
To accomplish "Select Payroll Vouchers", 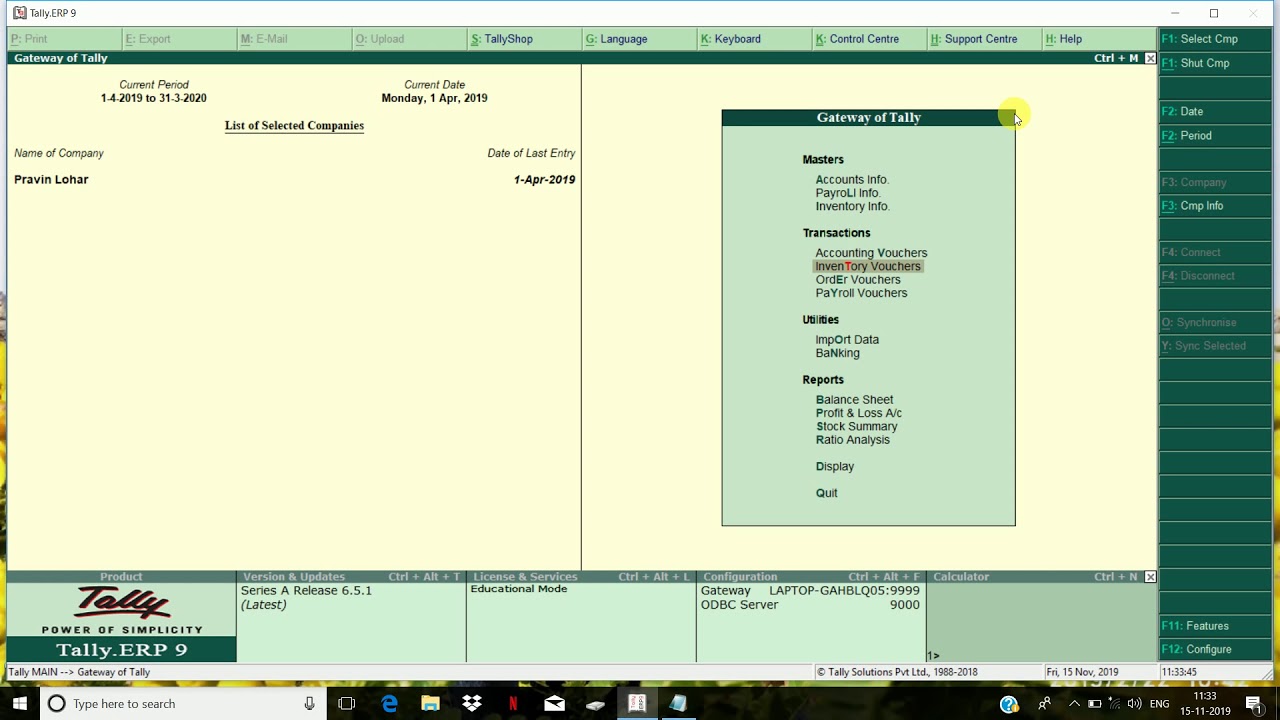I will click(x=861, y=293).
